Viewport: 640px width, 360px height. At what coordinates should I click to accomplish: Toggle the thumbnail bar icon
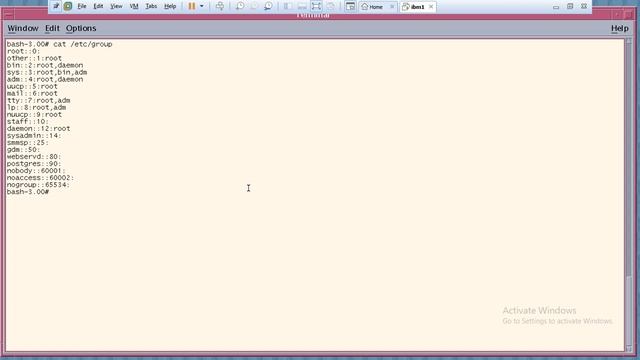pyautogui.click(x=302, y=6)
